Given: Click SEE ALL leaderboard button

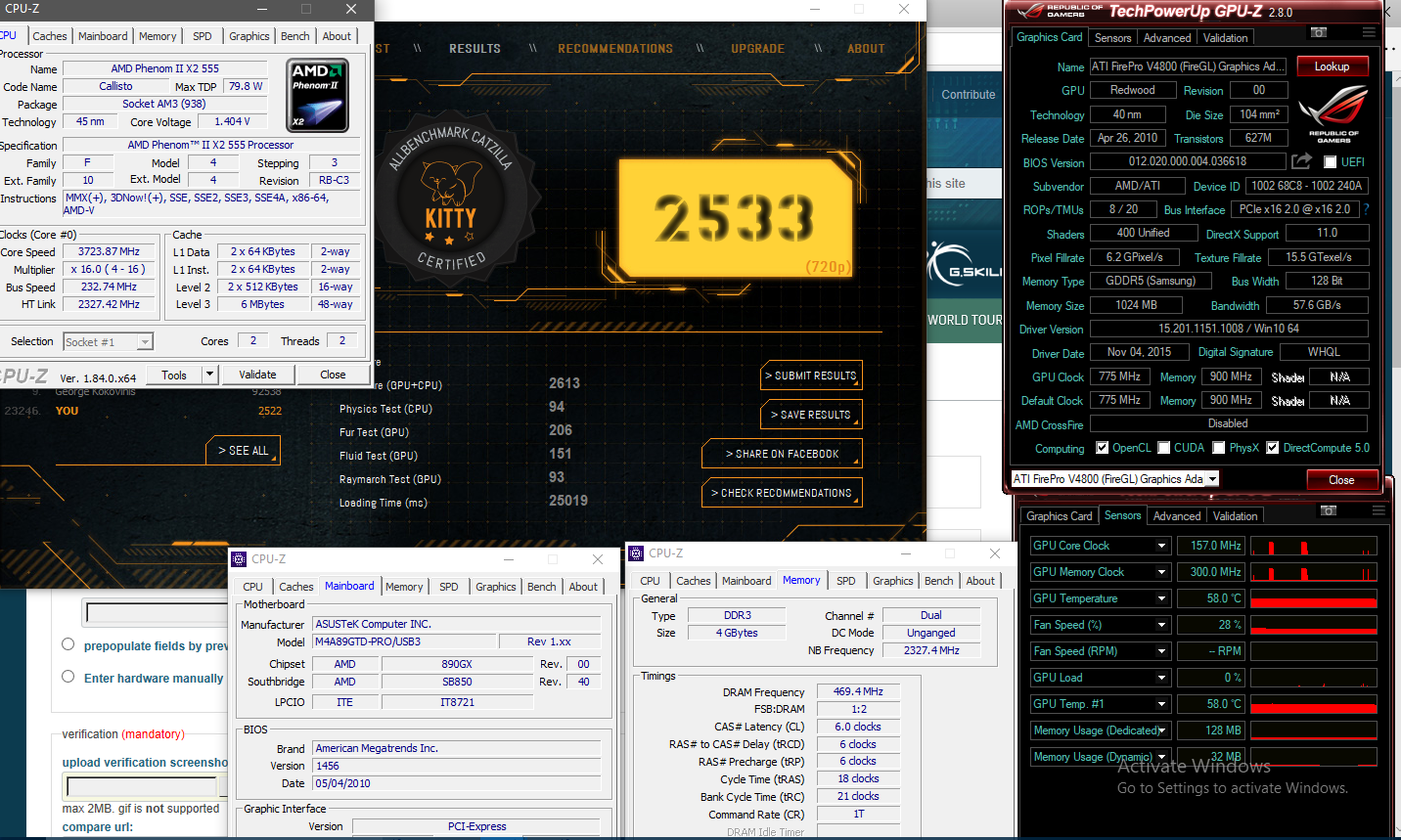Looking at the screenshot, I should pos(243,451).
